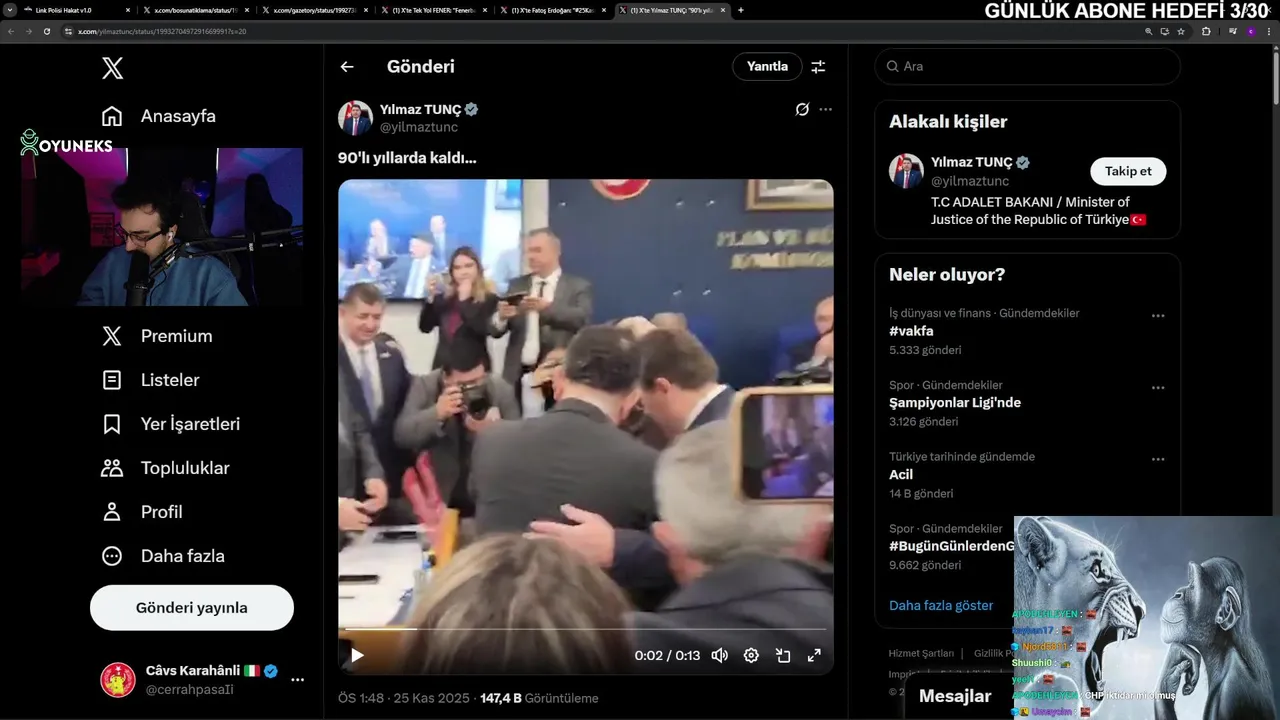Viewport: 1280px width, 720px height.
Task: Expand the Daha fazla menu
Action: click(163, 556)
